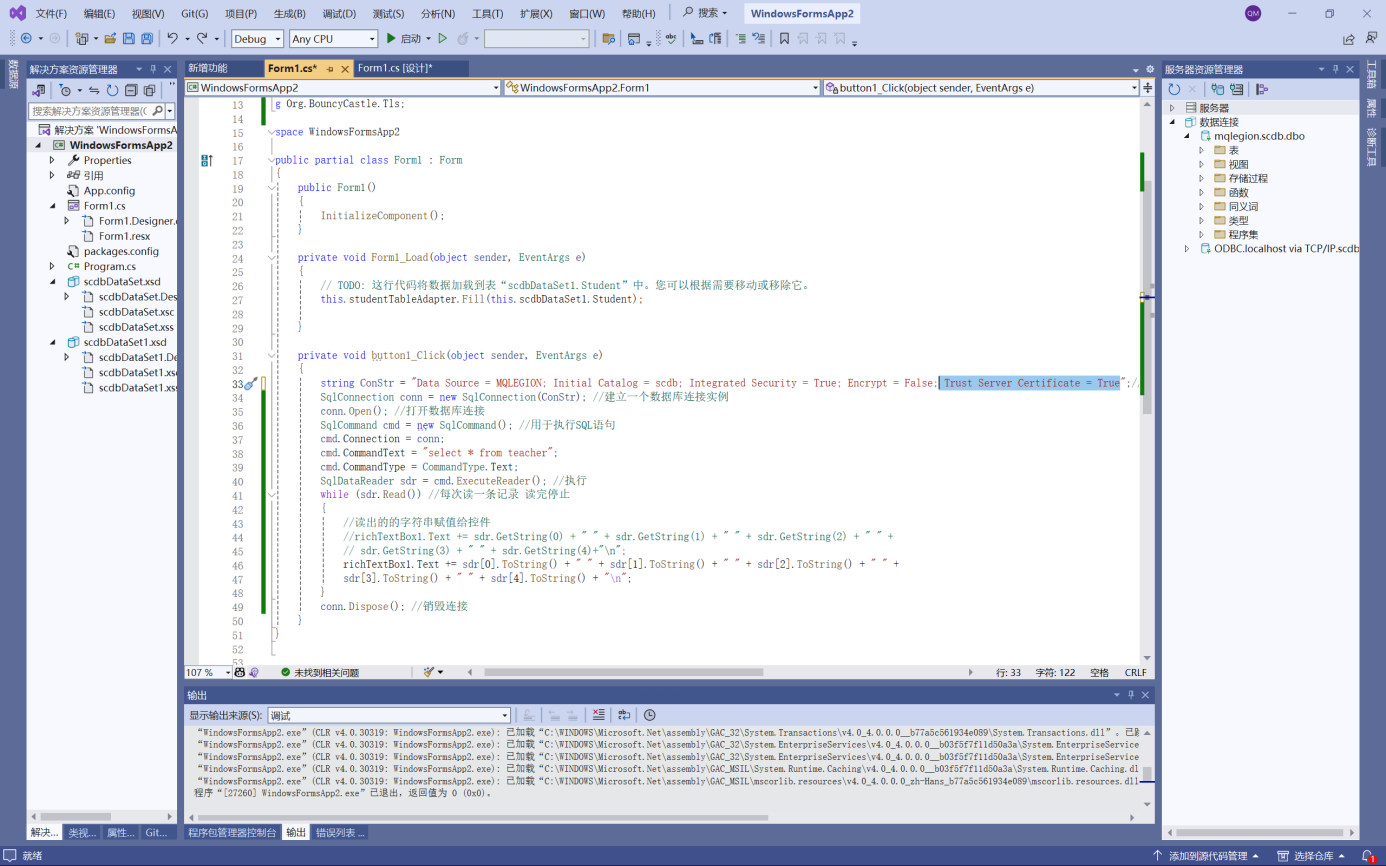Open the 程序包管理器控制台 tab

232,832
